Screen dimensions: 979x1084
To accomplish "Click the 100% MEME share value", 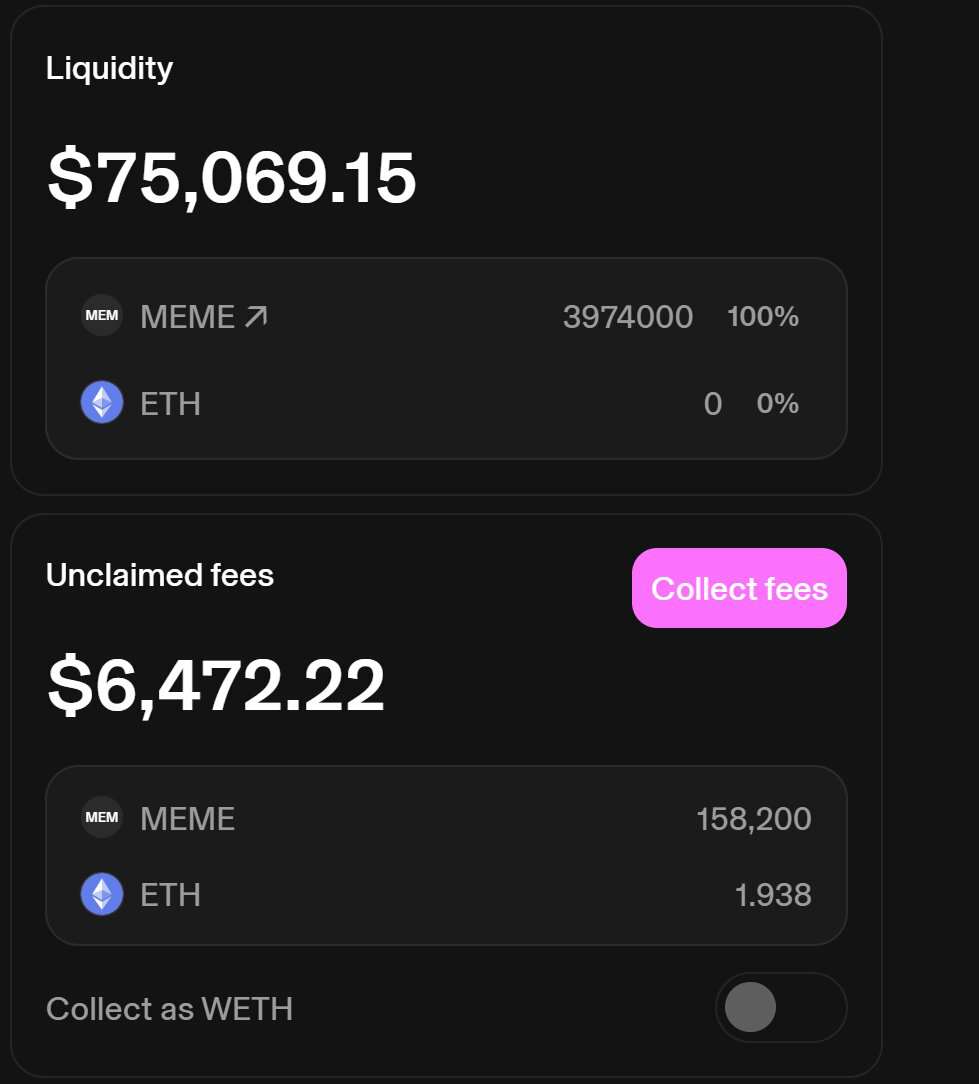I will pos(763,317).
